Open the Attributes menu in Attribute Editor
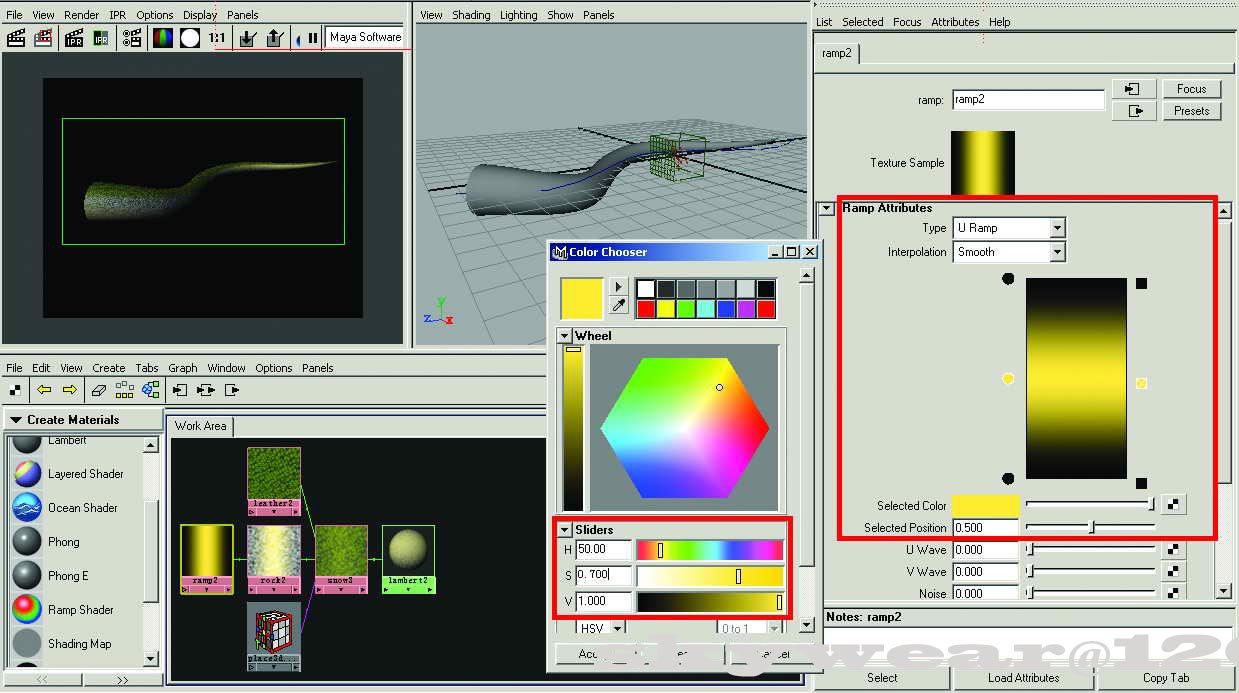 pyautogui.click(x=954, y=22)
